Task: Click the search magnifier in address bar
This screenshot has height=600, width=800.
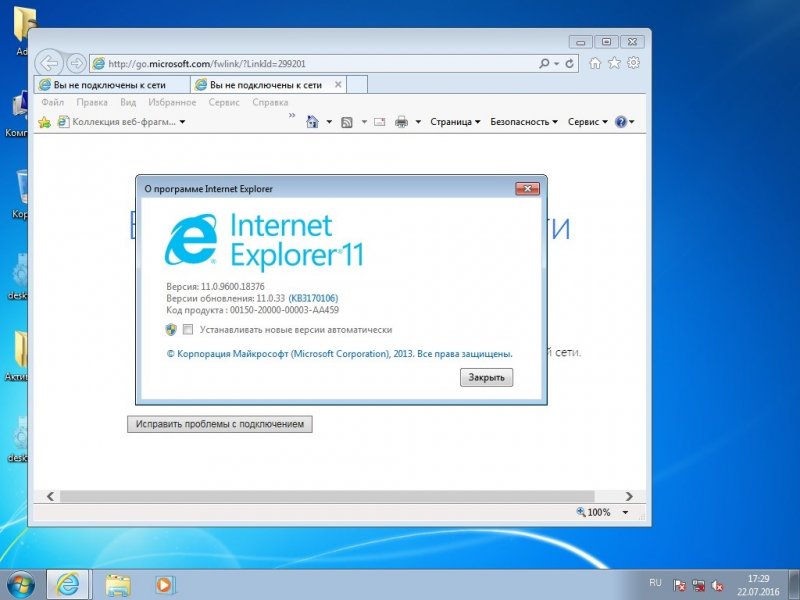Action: (x=544, y=63)
